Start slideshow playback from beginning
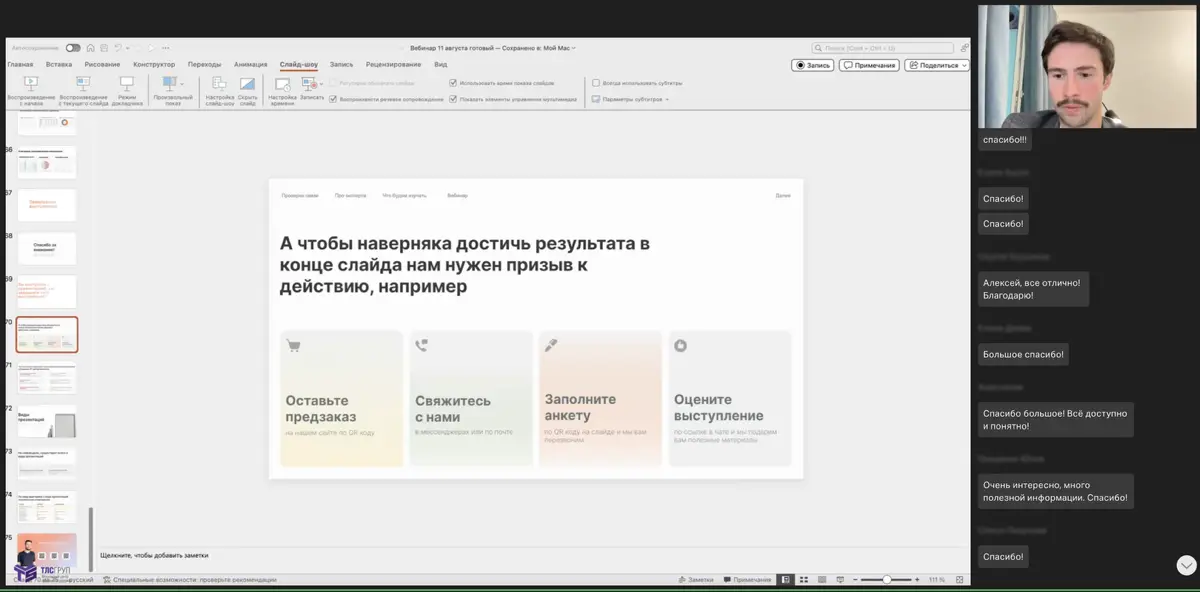The width and height of the screenshot is (1200, 592). tap(30, 90)
